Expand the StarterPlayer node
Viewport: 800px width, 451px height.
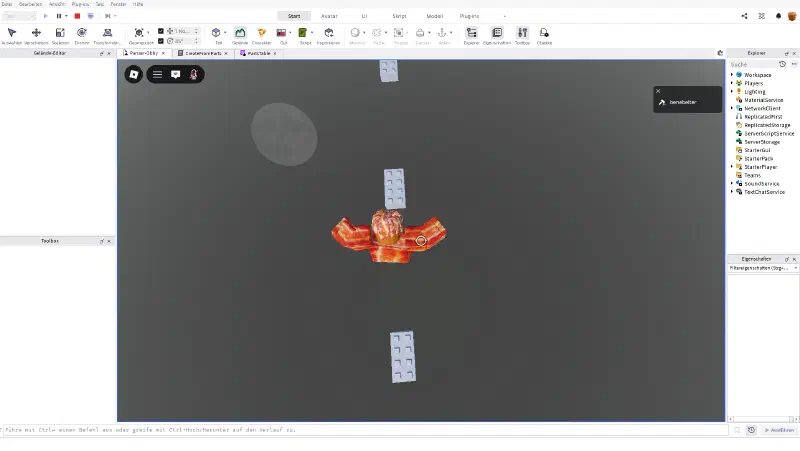[x=732, y=167]
